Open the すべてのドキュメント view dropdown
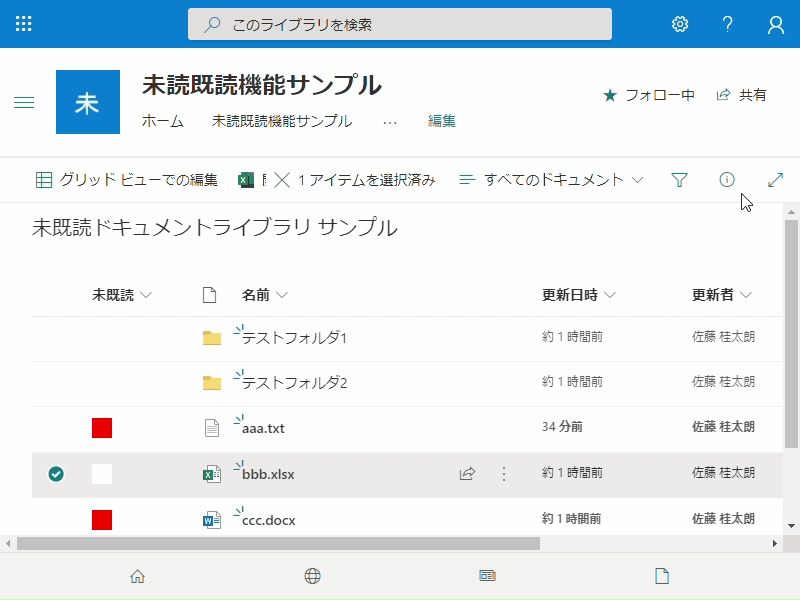Image resolution: width=800 pixels, height=600 pixels. pyautogui.click(x=552, y=180)
